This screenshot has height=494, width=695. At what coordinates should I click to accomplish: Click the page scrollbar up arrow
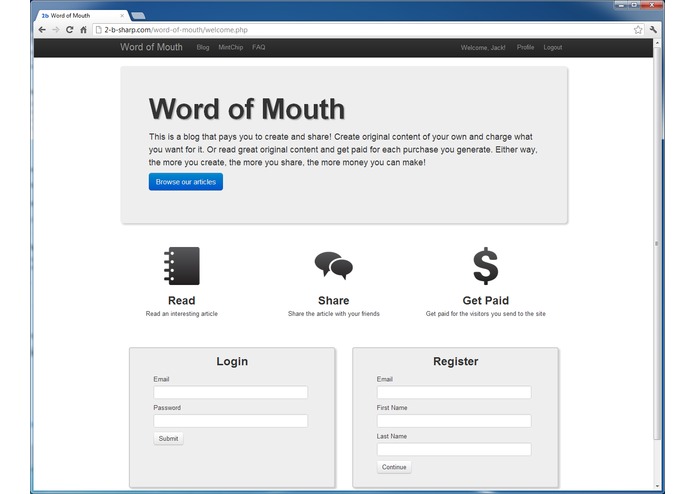(x=657, y=43)
